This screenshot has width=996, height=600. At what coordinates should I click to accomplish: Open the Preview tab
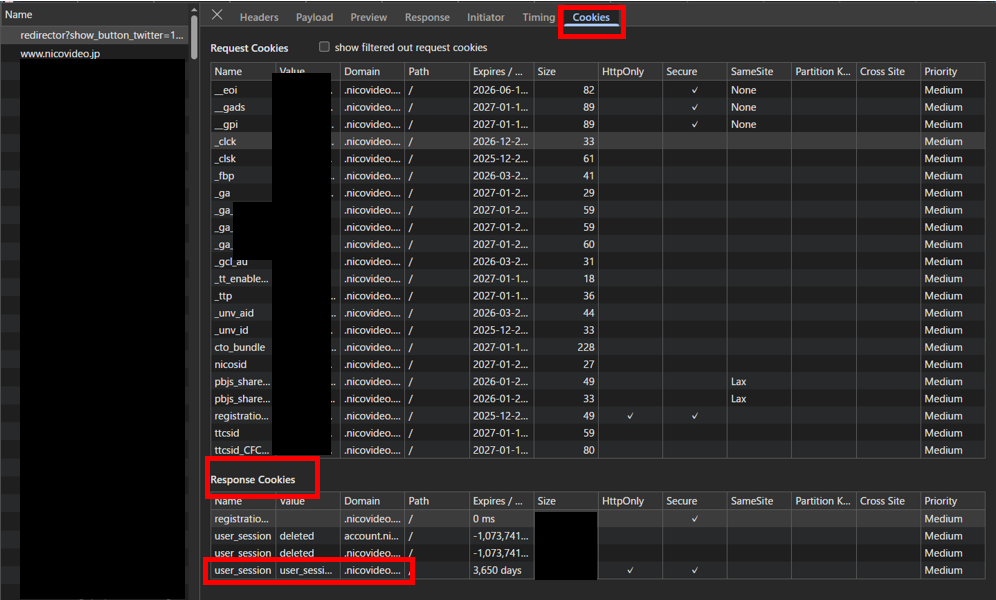(x=368, y=17)
